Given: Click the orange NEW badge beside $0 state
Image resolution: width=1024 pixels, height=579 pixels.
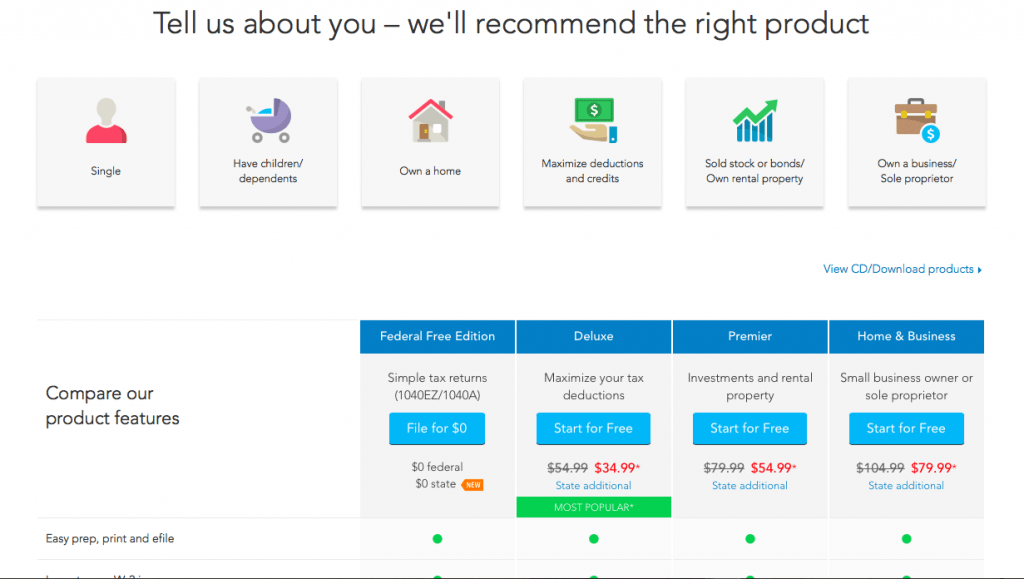Looking at the screenshot, I should pyautogui.click(x=472, y=484).
